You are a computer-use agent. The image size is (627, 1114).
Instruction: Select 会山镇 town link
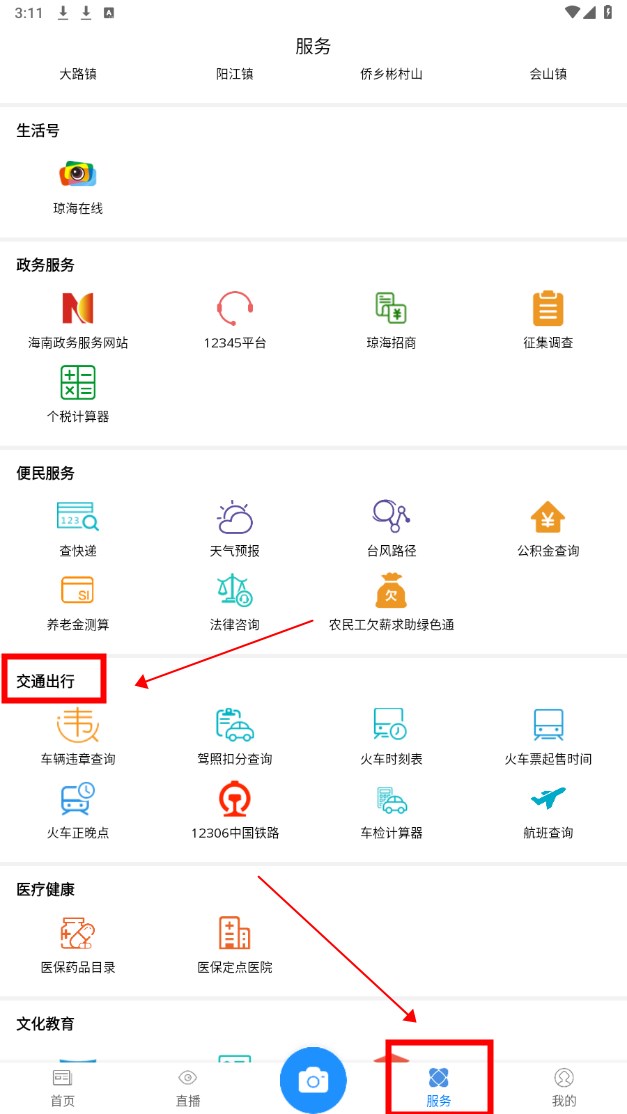548,74
